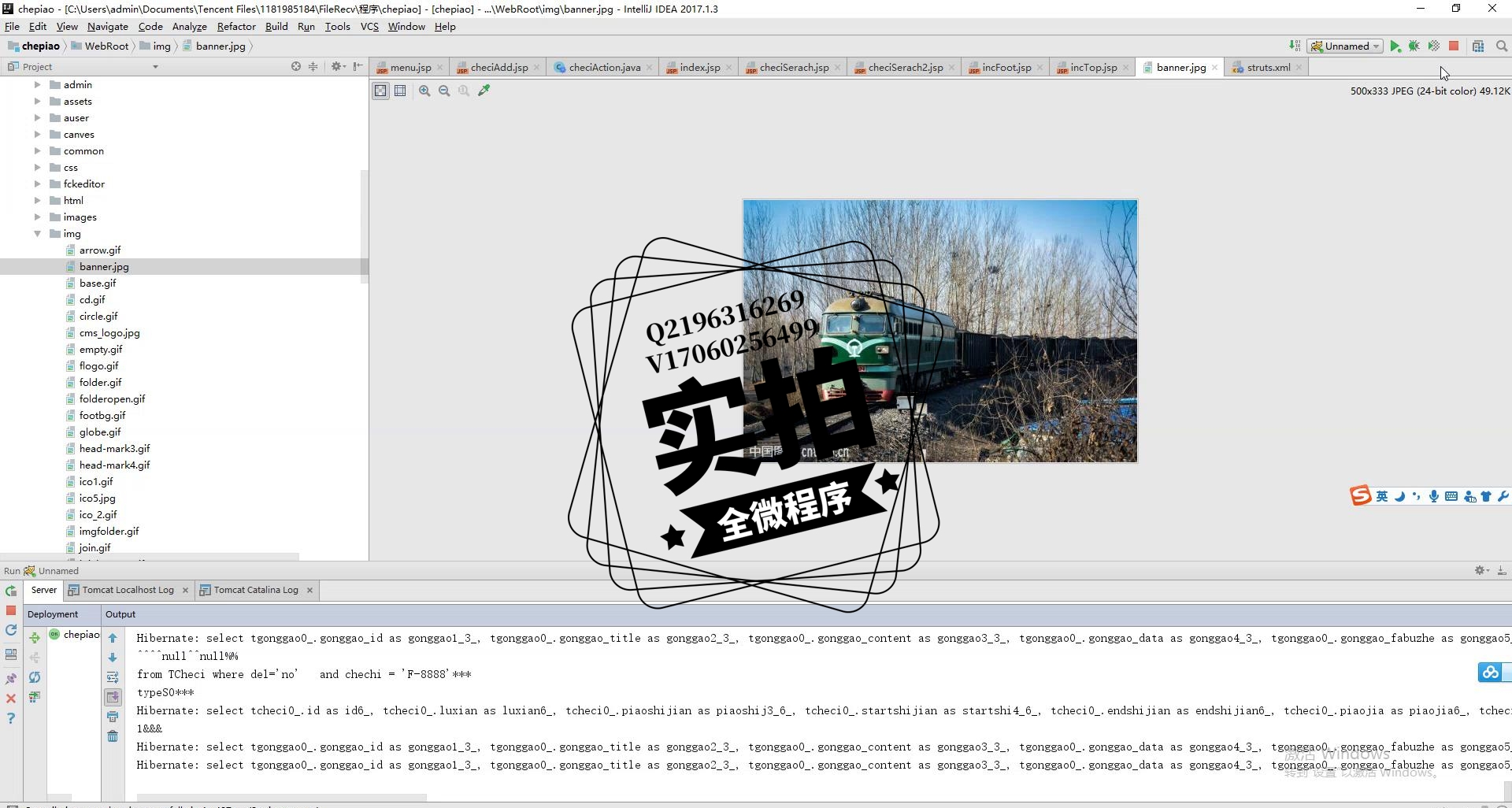Expand the common folder
The height and width of the screenshot is (808, 1512).
(37, 150)
